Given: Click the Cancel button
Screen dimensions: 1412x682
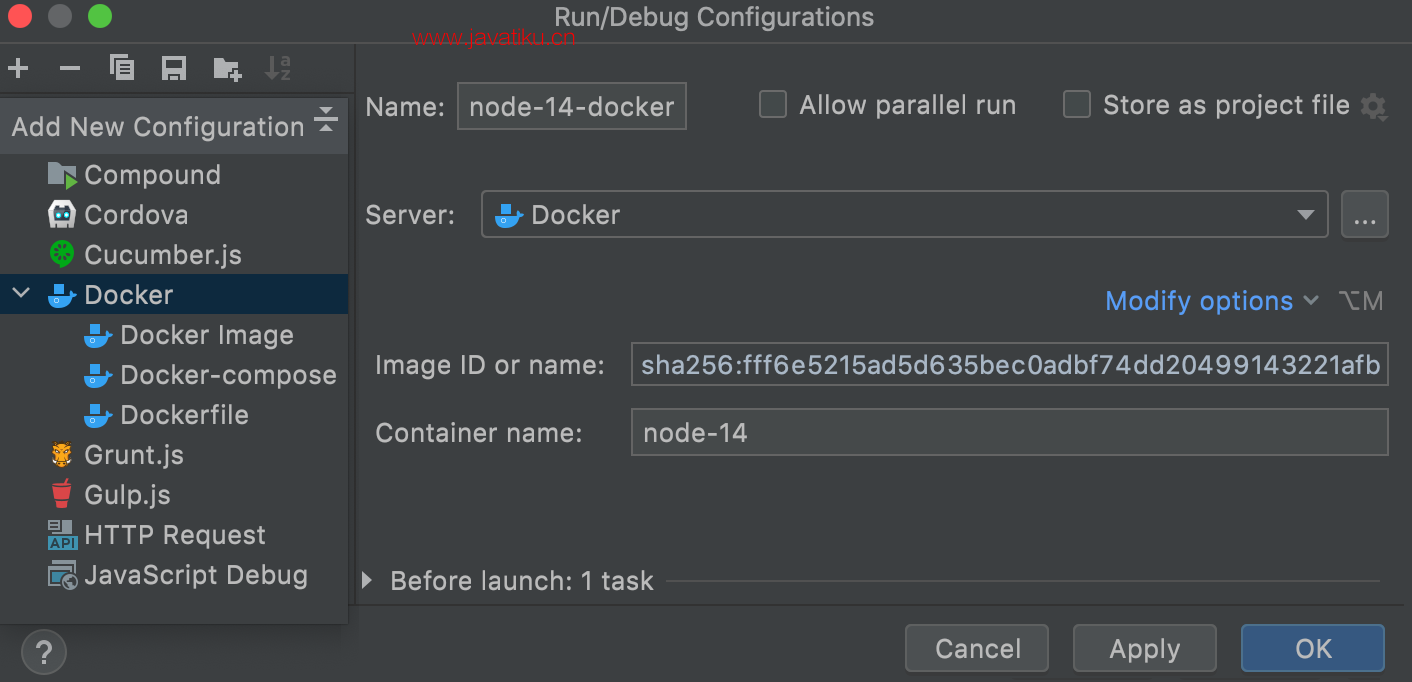Looking at the screenshot, I should pos(977,649).
